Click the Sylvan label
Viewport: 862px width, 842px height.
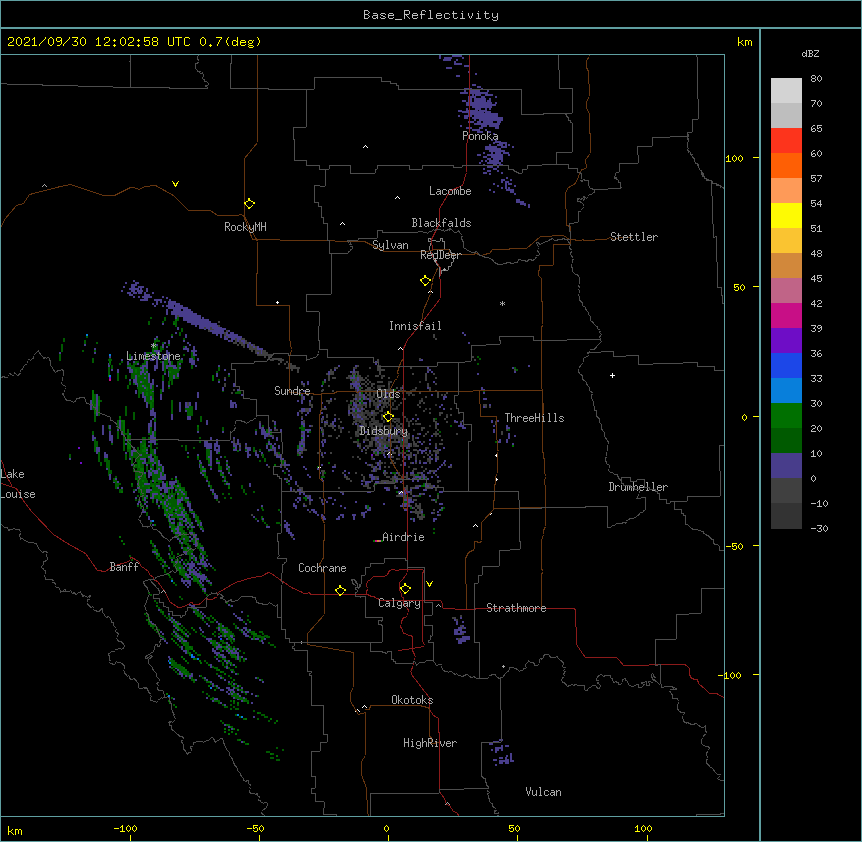pyautogui.click(x=390, y=245)
